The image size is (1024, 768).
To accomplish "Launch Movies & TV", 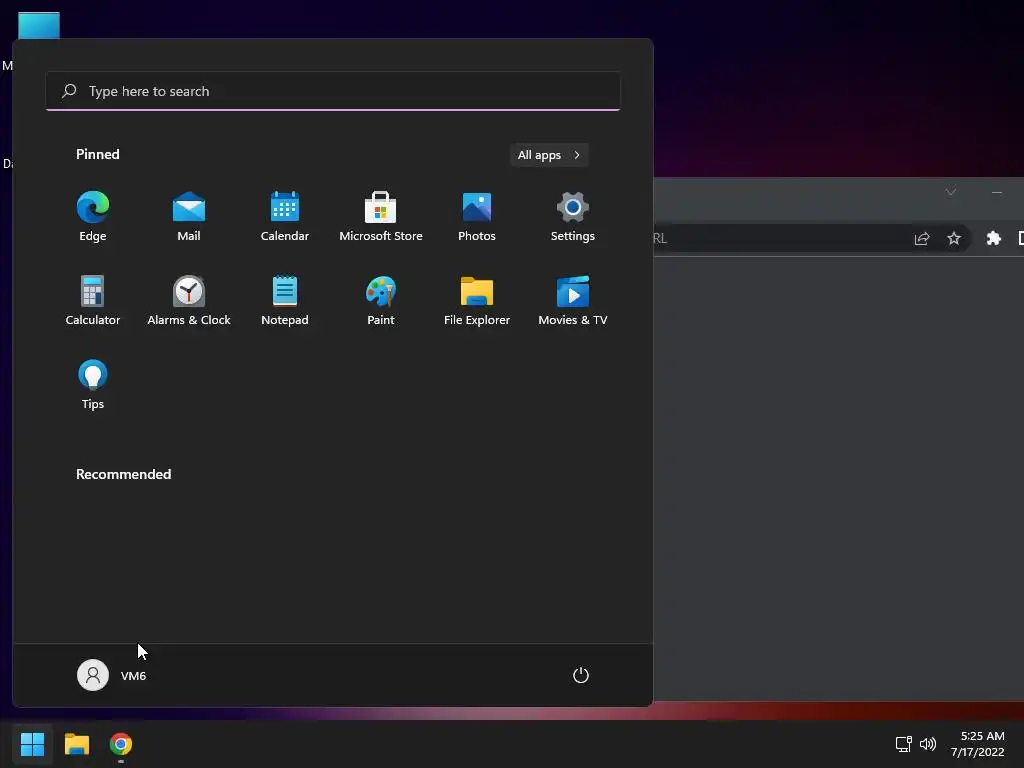I will 573,301.
